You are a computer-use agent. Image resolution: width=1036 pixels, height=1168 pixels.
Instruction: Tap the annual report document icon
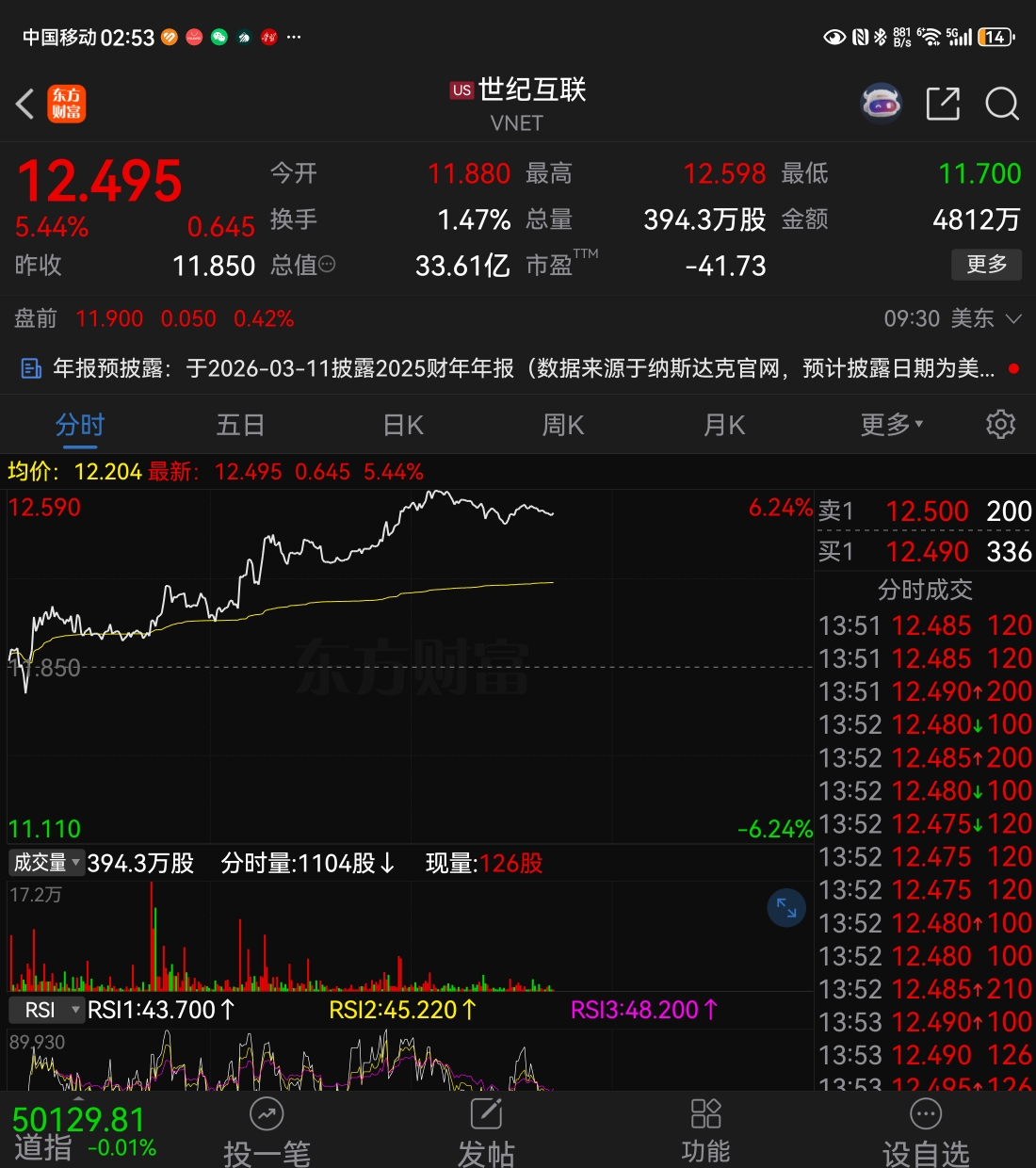(31, 368)
